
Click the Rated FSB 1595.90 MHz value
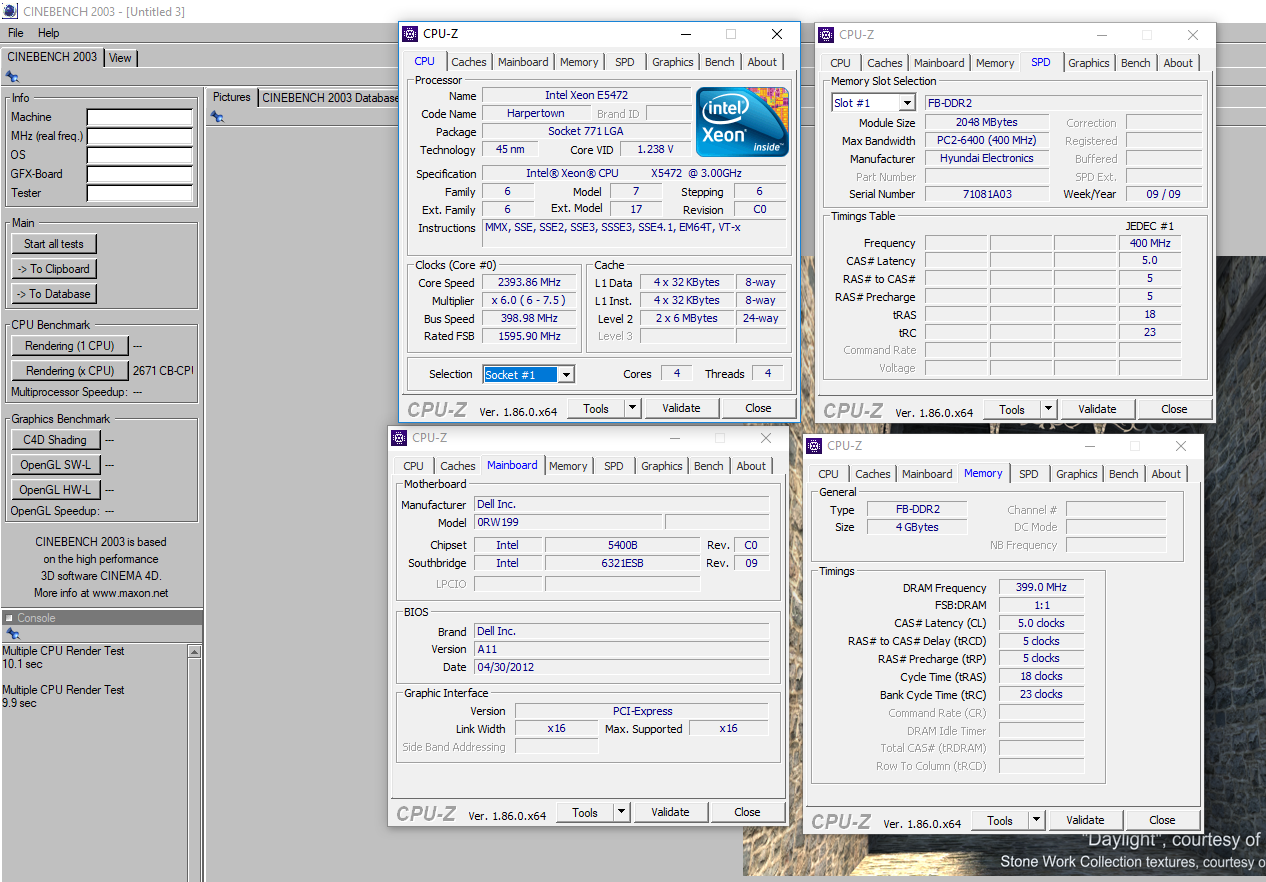529,336
